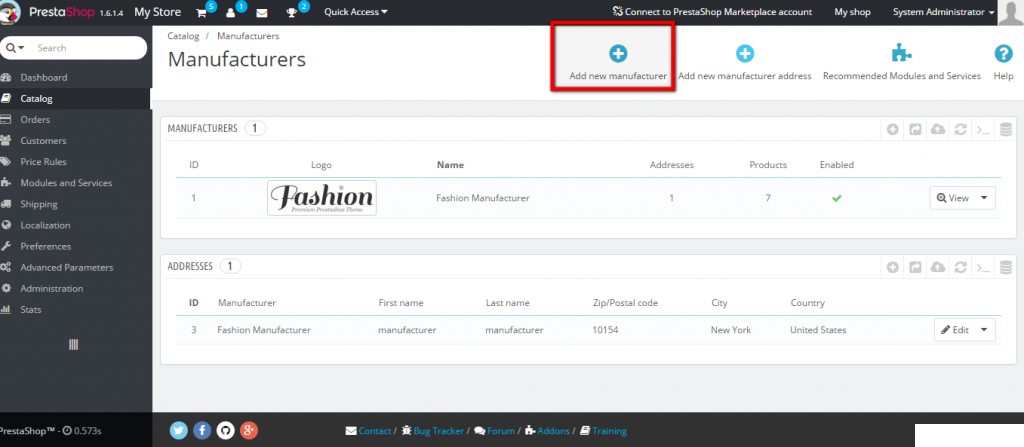The height and width of the screenshot is (447, 1024).
Task: Collapse the sidebar menu toggle
Action: (74, 344)
